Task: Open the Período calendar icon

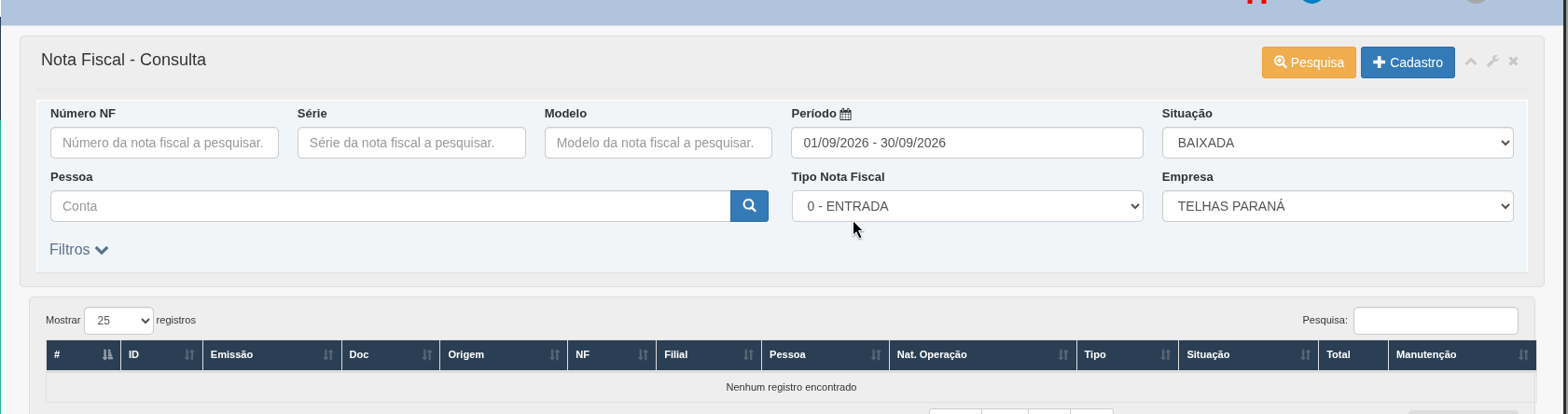Action: point(845,114)
